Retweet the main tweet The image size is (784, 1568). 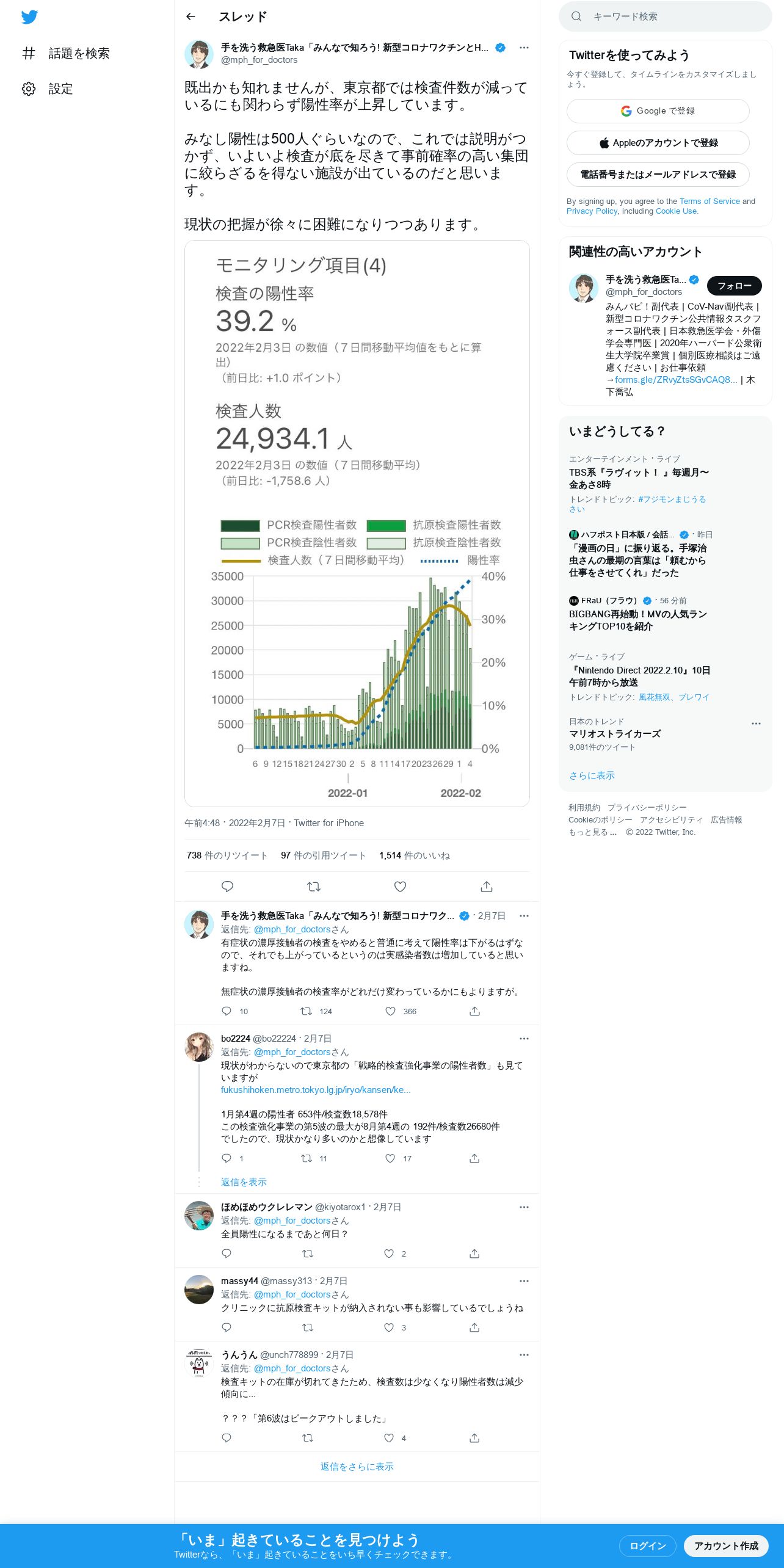point(314,887)
